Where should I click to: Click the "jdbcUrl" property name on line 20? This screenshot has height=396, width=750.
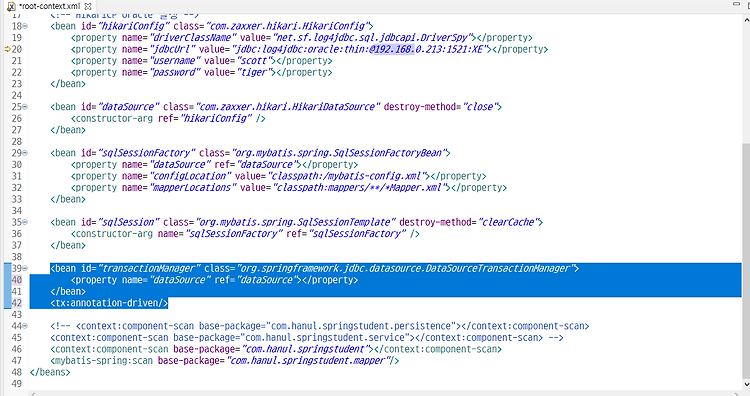(x=172, y=49)
